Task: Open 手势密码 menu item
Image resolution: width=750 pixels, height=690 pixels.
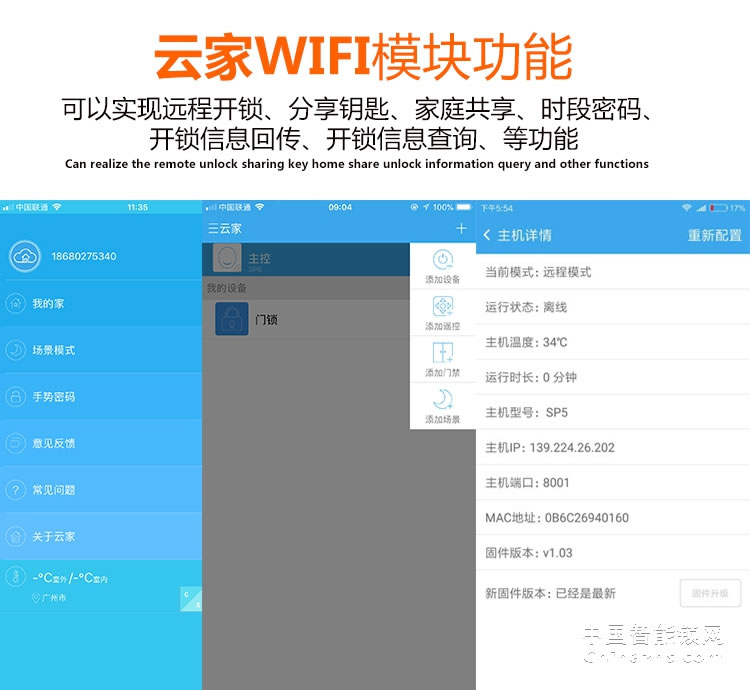Action: (101, 397)
